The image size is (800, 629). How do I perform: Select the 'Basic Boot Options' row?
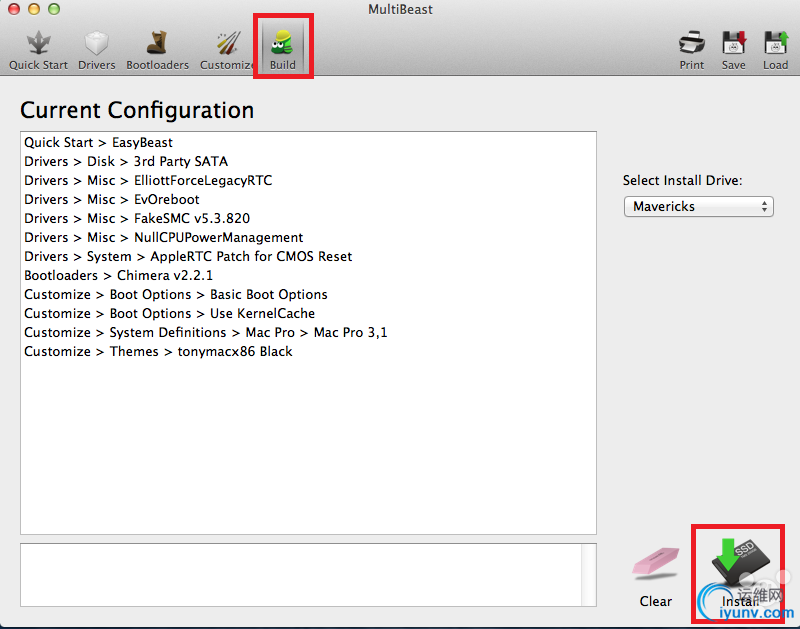308,294
